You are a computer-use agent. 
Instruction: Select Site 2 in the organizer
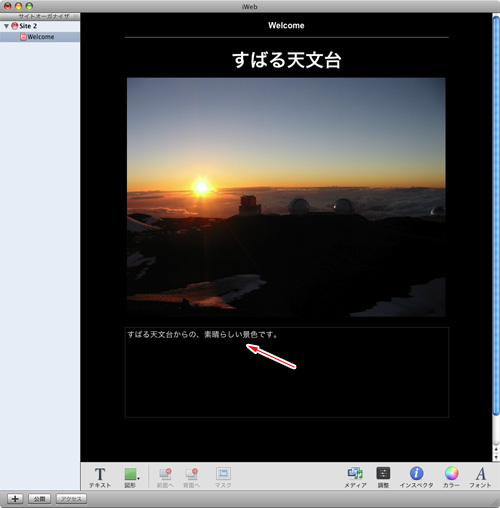pyautogui.click(x=40, y=26)
